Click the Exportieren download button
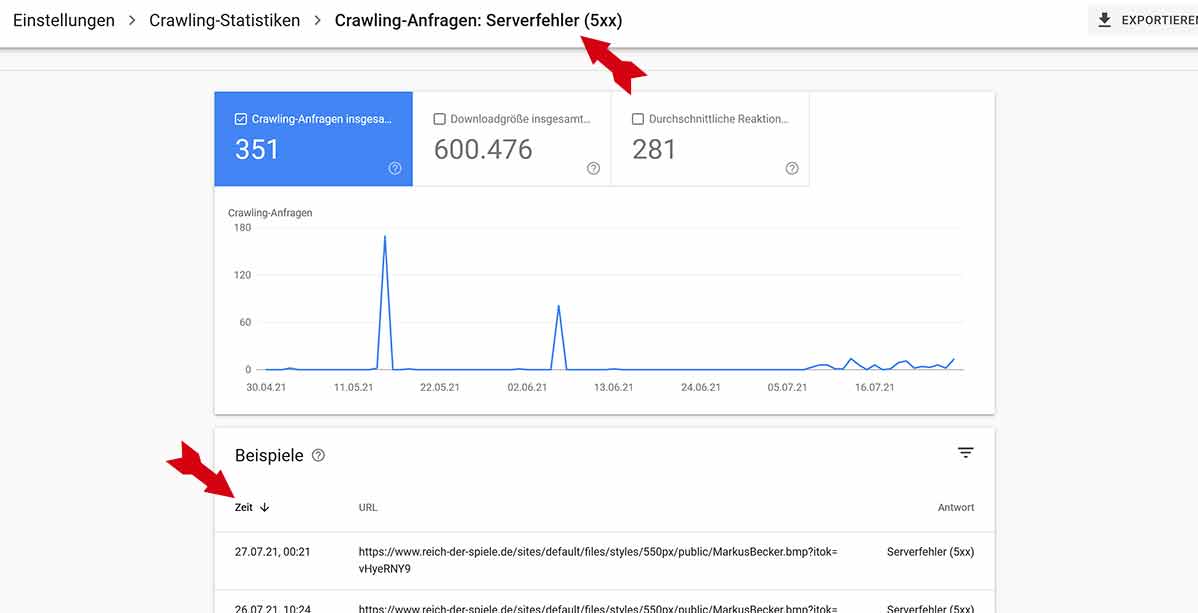 point(1144,21)
